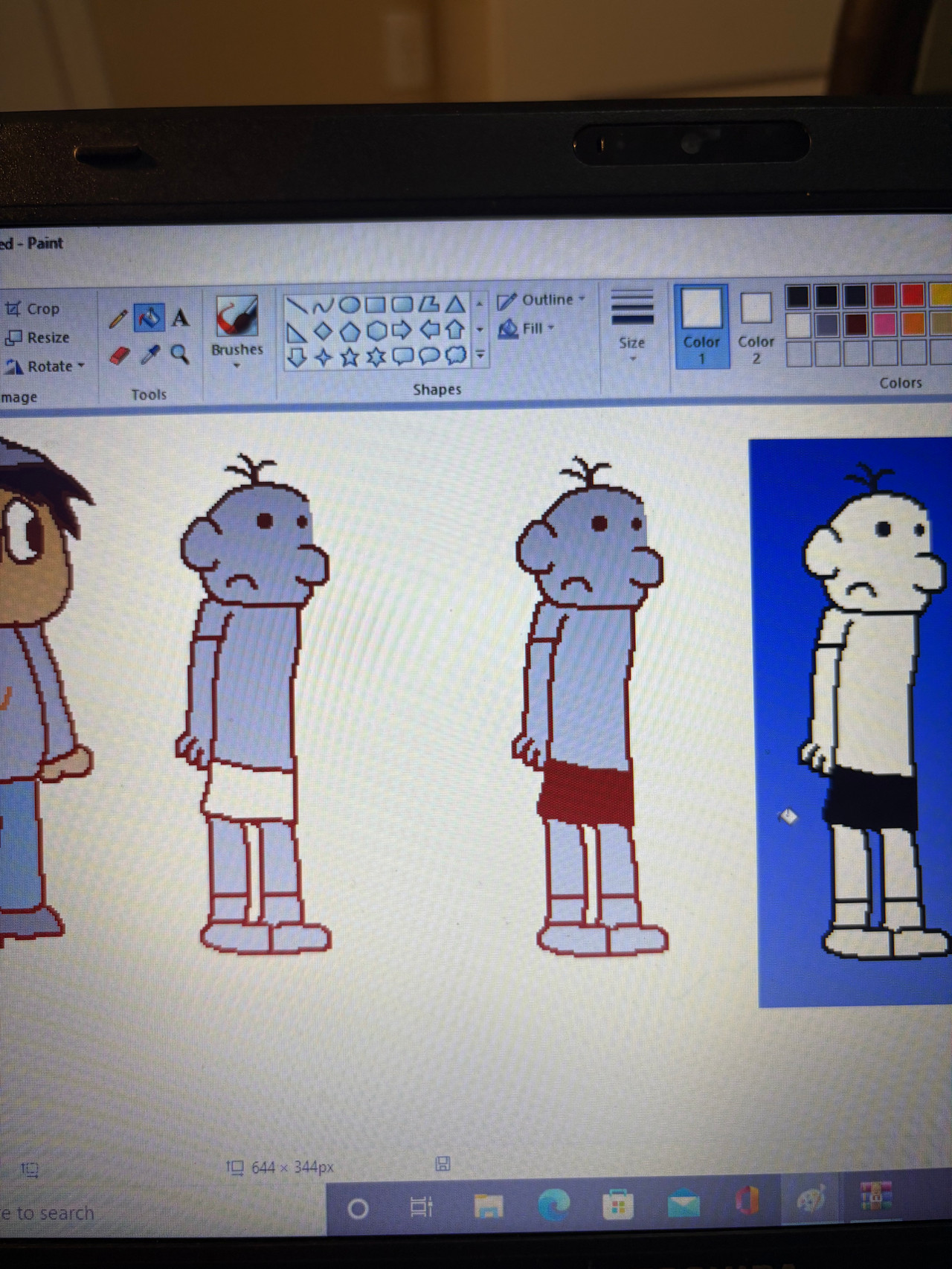Choose the Rounded rectangle shape

point(402,304)
